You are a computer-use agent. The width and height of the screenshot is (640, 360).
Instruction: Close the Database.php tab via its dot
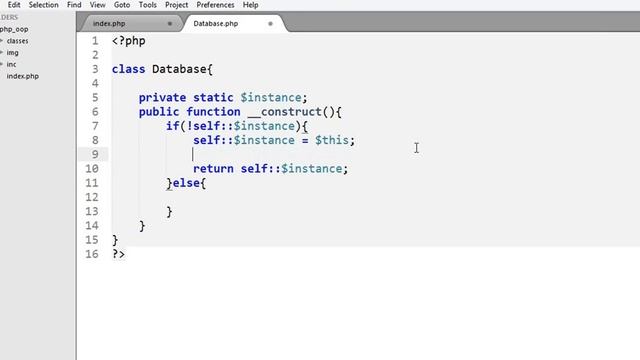pyautogui.click(x=270, y=24)
